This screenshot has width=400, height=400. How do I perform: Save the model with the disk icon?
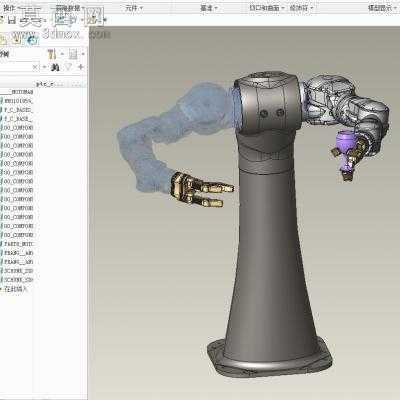[x=12, y=21]
